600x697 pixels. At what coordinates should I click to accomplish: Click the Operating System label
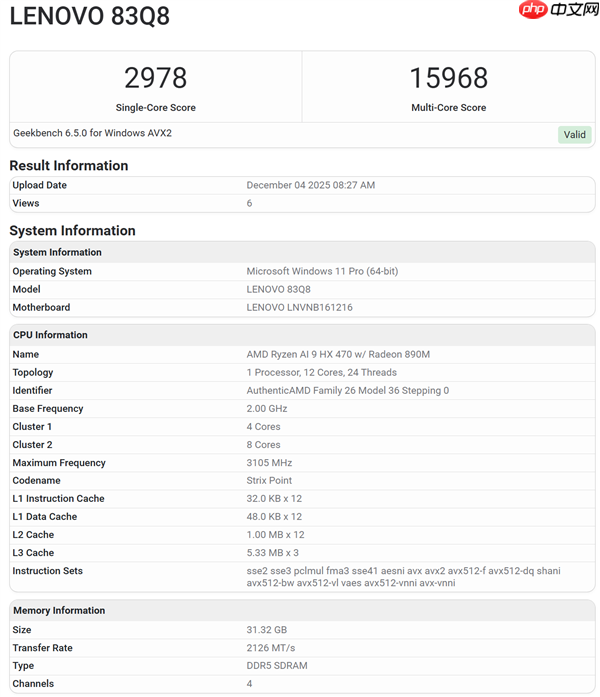click(52, 271)
